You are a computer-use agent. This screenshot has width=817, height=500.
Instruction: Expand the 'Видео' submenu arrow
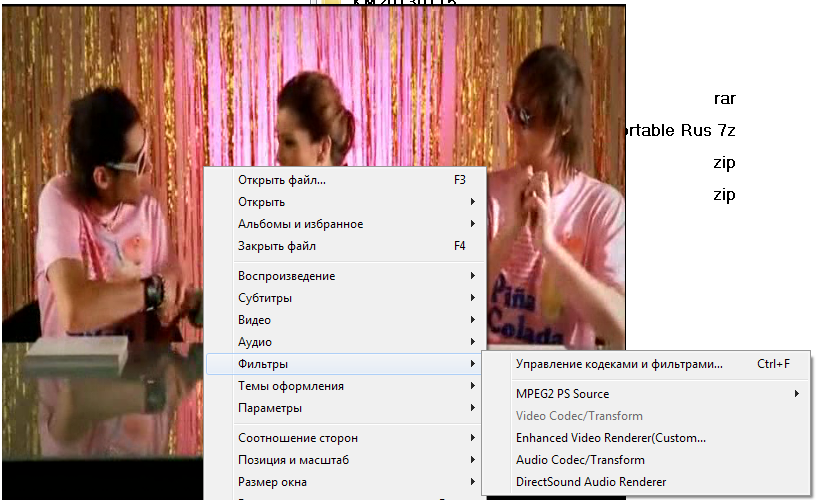pyautogui.click(x=472, y=321)
